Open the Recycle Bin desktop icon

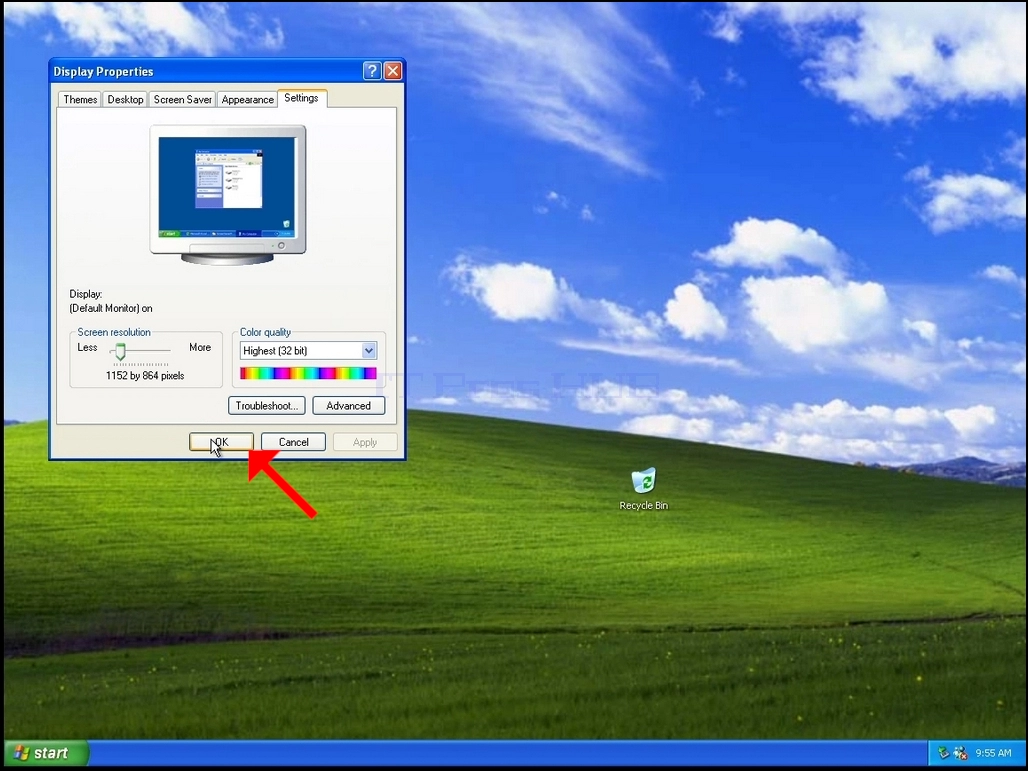pos(644,488)
